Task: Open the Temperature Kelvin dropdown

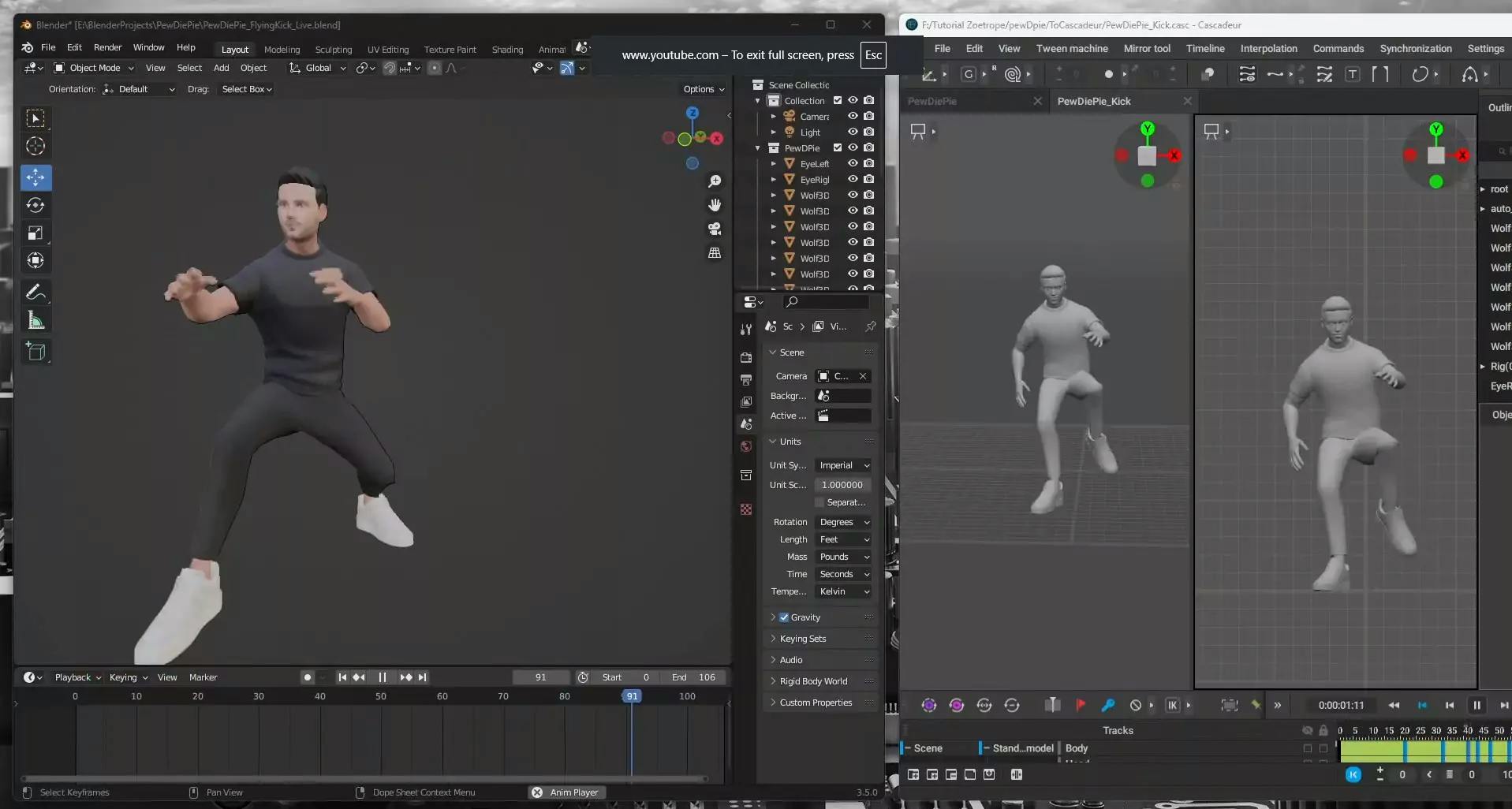Action: [x=843, y=591]
